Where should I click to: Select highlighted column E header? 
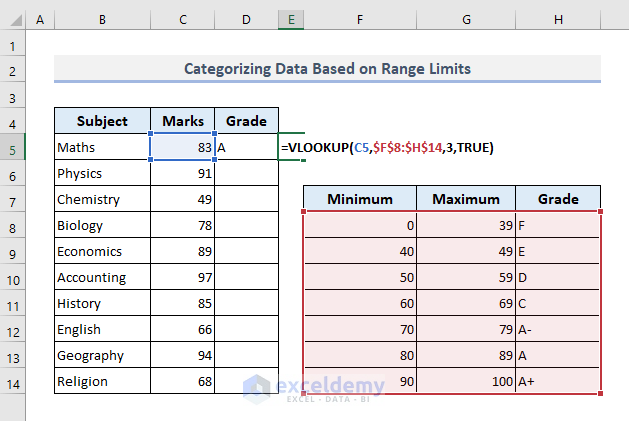(291, 19)
